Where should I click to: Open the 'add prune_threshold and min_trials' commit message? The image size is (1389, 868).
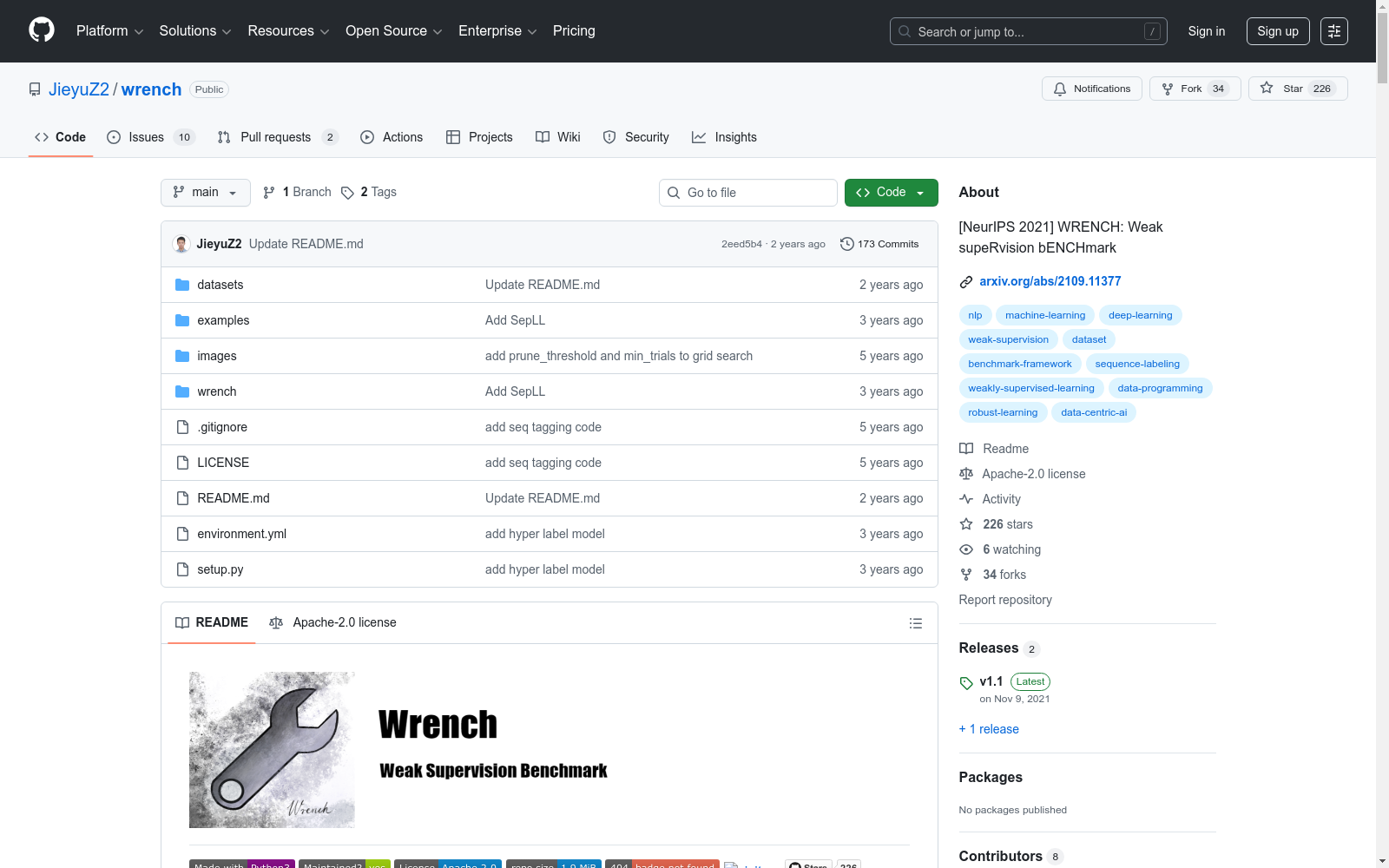[x=619, y=356]
